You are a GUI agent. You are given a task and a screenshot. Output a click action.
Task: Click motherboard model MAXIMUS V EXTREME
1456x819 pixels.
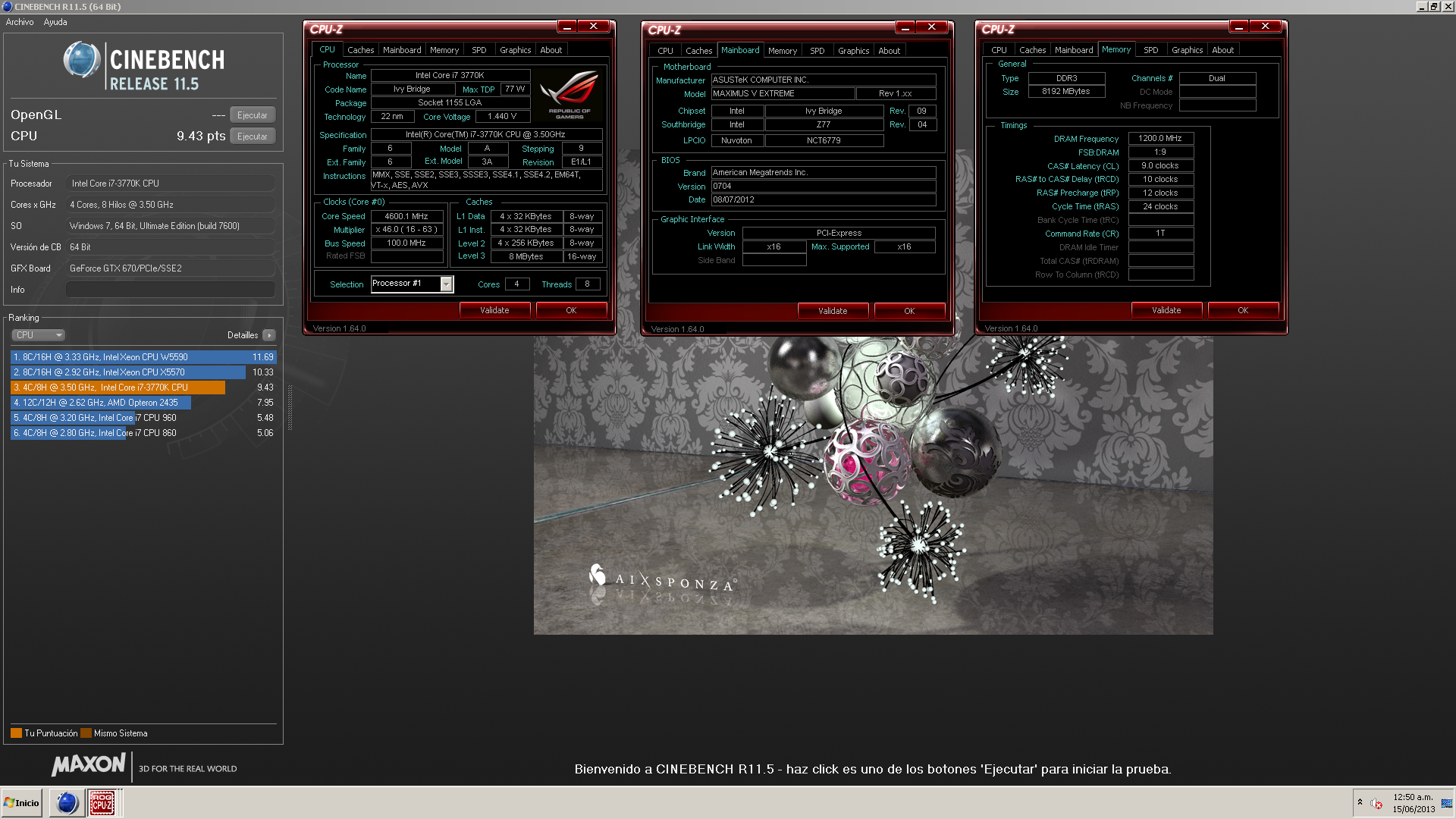click(783, 94)
